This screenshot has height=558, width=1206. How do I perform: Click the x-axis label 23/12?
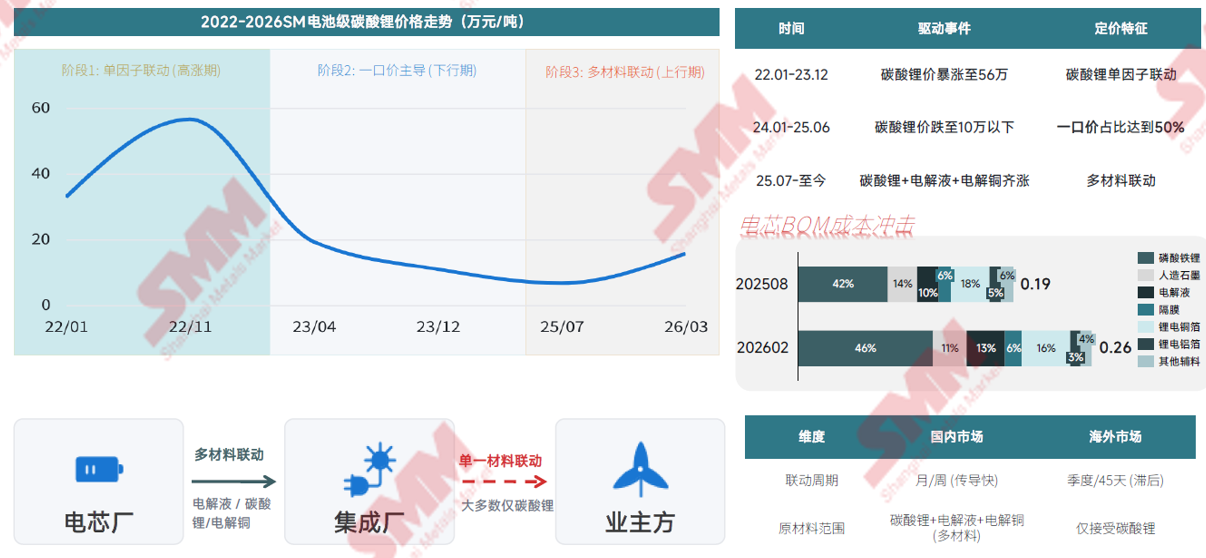(x=438, y=326)
